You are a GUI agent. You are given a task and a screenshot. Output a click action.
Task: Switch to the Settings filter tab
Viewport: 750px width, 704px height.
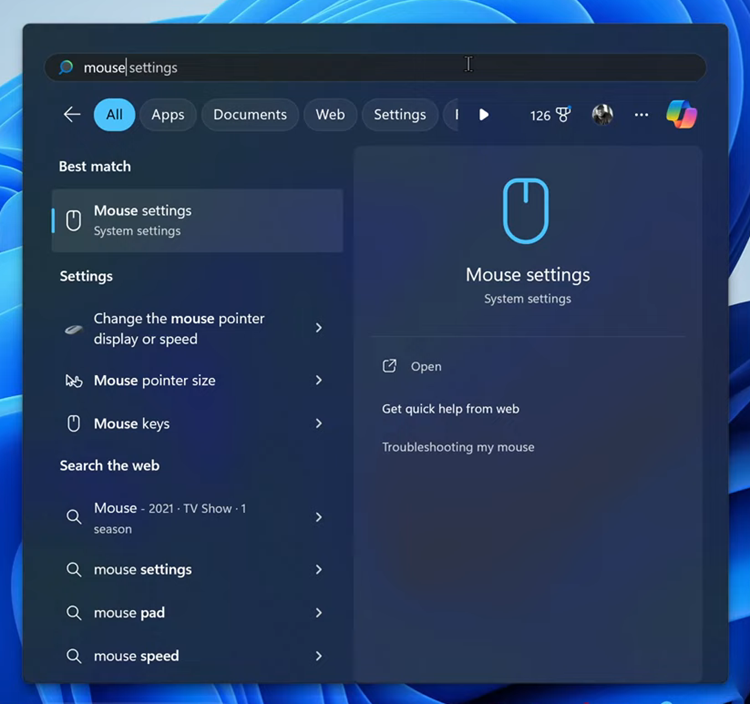pyautogui.click(x=400, y=115)
